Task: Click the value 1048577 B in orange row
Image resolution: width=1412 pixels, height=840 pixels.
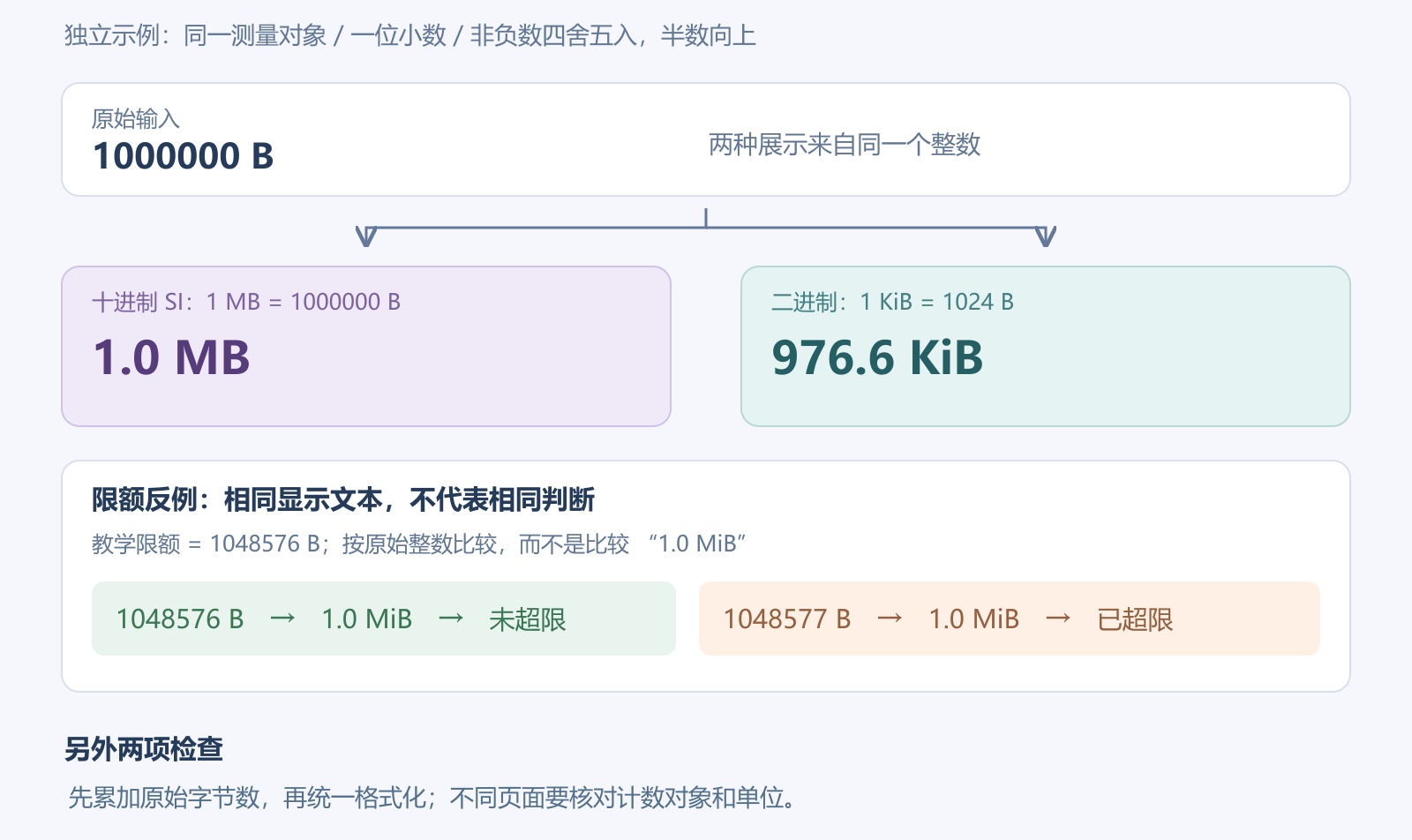Action: coord(787,619)
